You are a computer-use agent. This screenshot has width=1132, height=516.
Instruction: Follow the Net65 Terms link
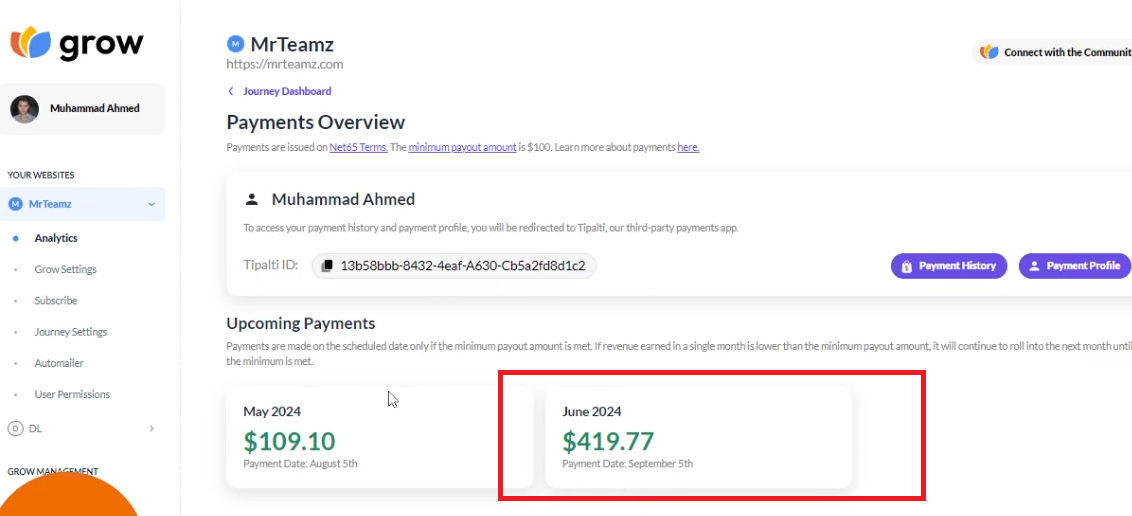point(359,147)
